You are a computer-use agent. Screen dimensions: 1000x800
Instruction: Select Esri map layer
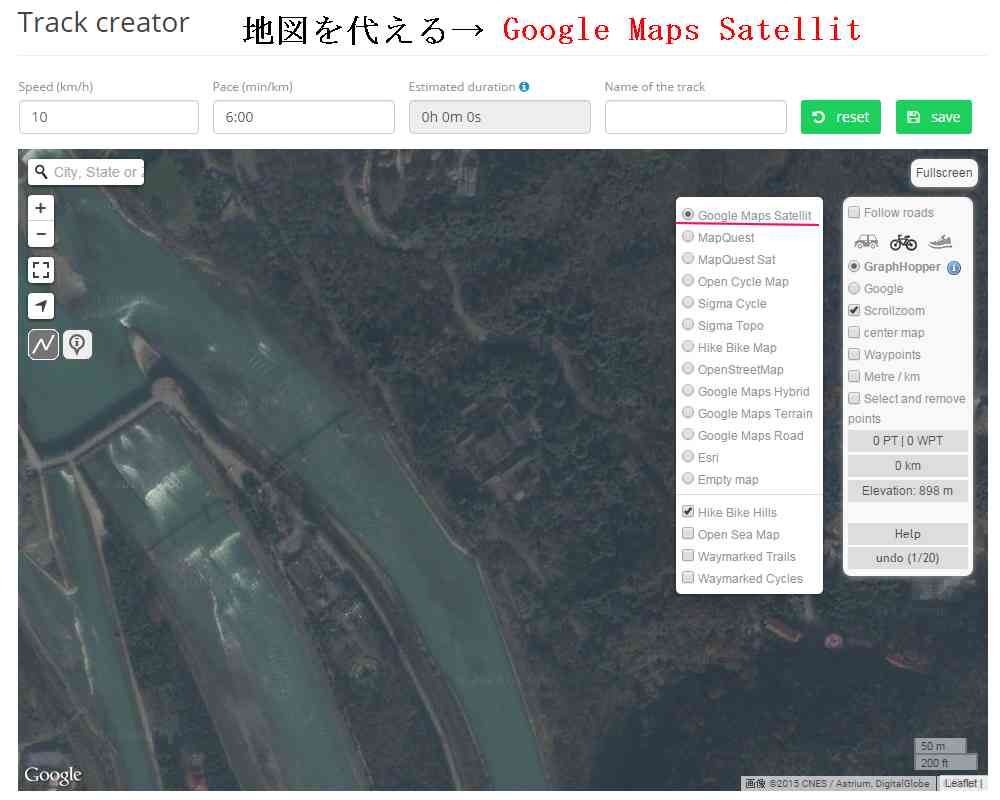[688, 457]
